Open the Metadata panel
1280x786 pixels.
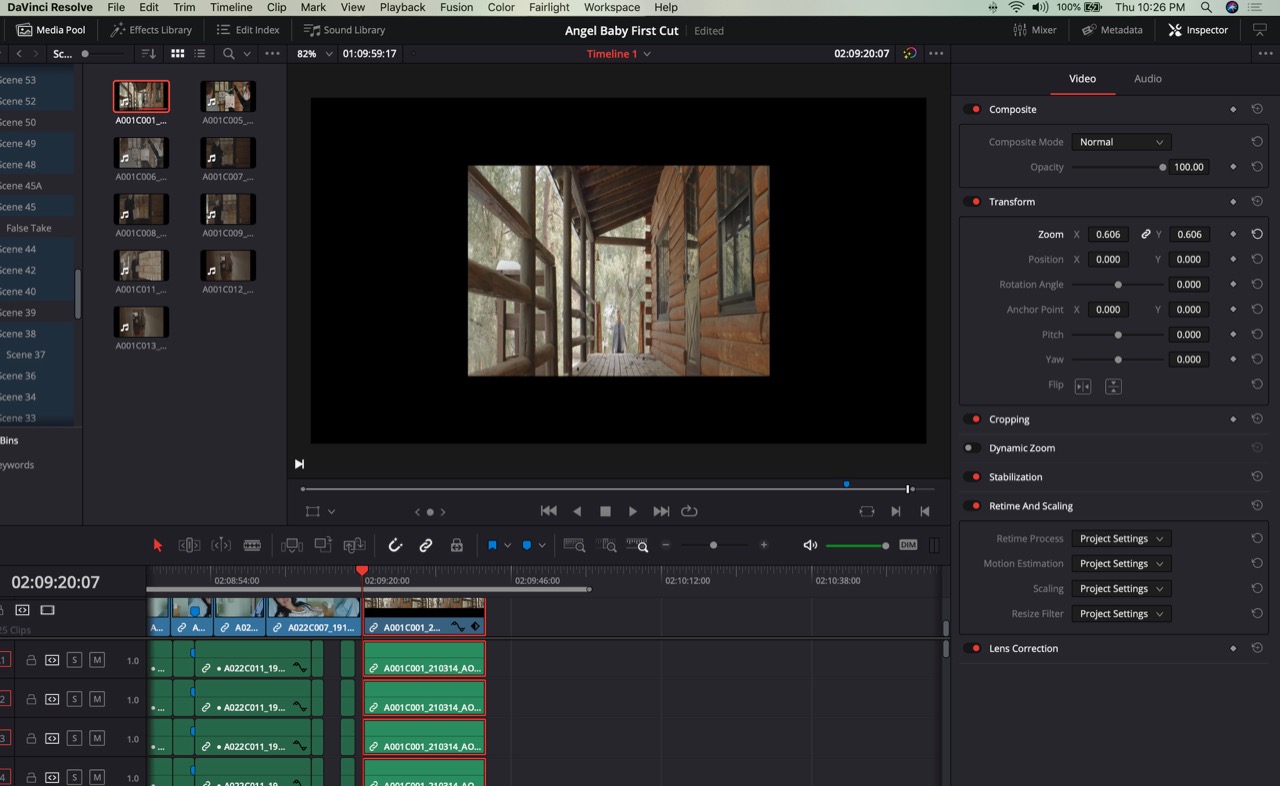pos(1112,30)
